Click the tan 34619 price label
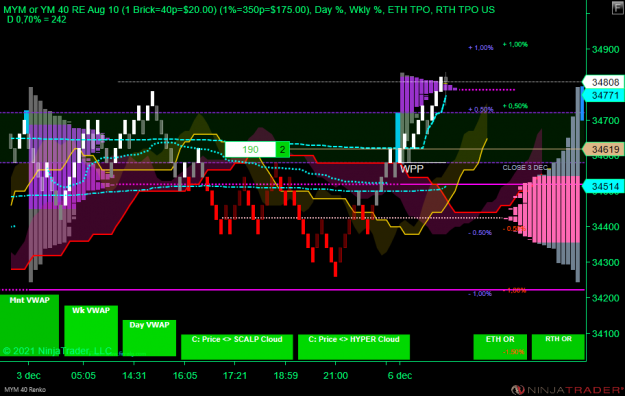The width and height of the screenshot is (625, 396). [604, 150]
